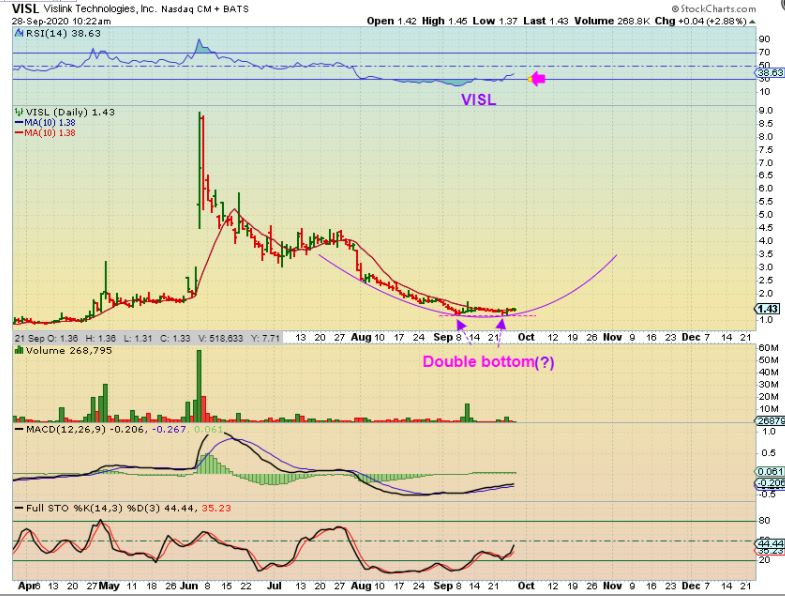The image size is (785, 596).
Task: Select the VISL (Daily) 1.43 legend label
Action: (70, 112)
